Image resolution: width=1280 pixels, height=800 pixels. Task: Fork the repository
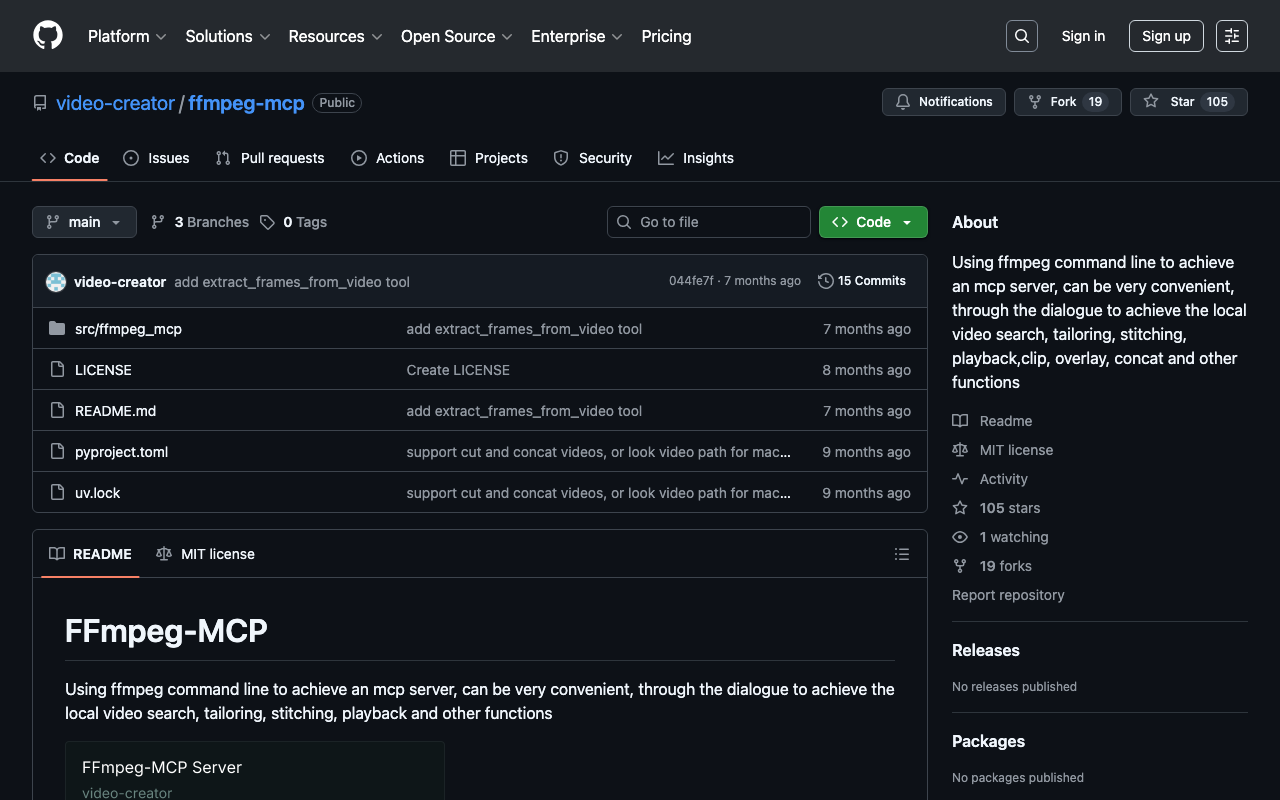click(1053, 102)
